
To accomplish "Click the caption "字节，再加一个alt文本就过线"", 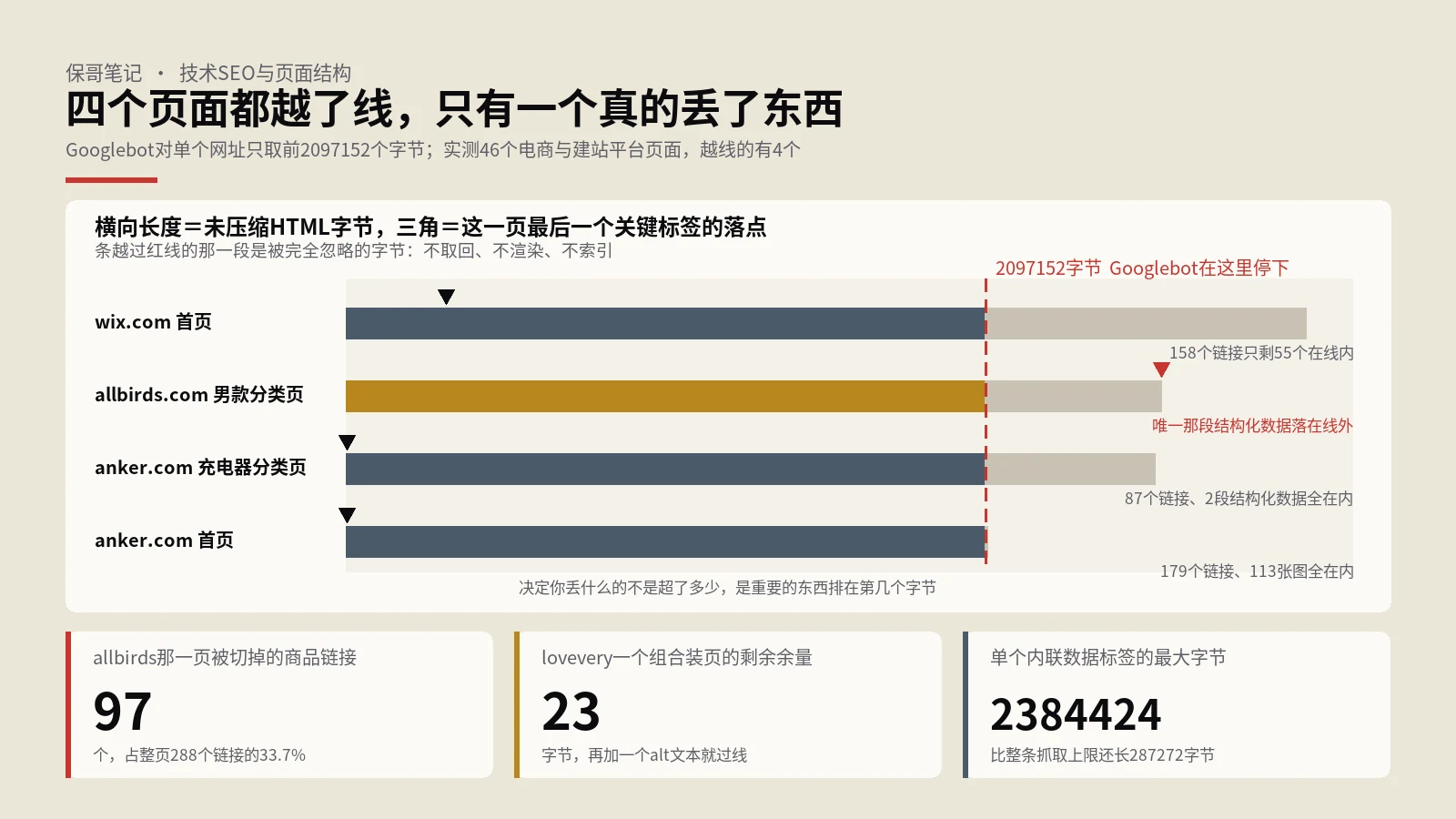I will (x=644, y=755).
